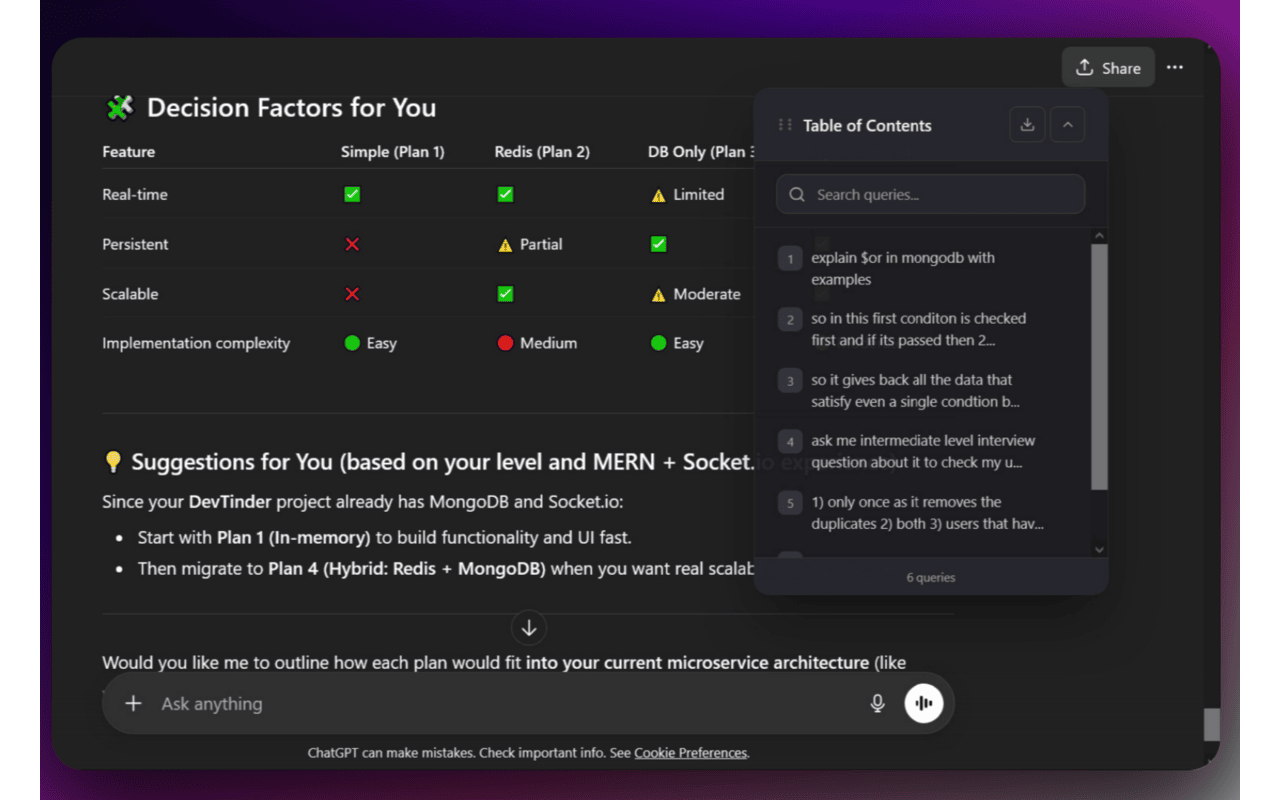Click the Share button
The height and width of the screenshot is (800, 1280).
tap(1108, 68)
